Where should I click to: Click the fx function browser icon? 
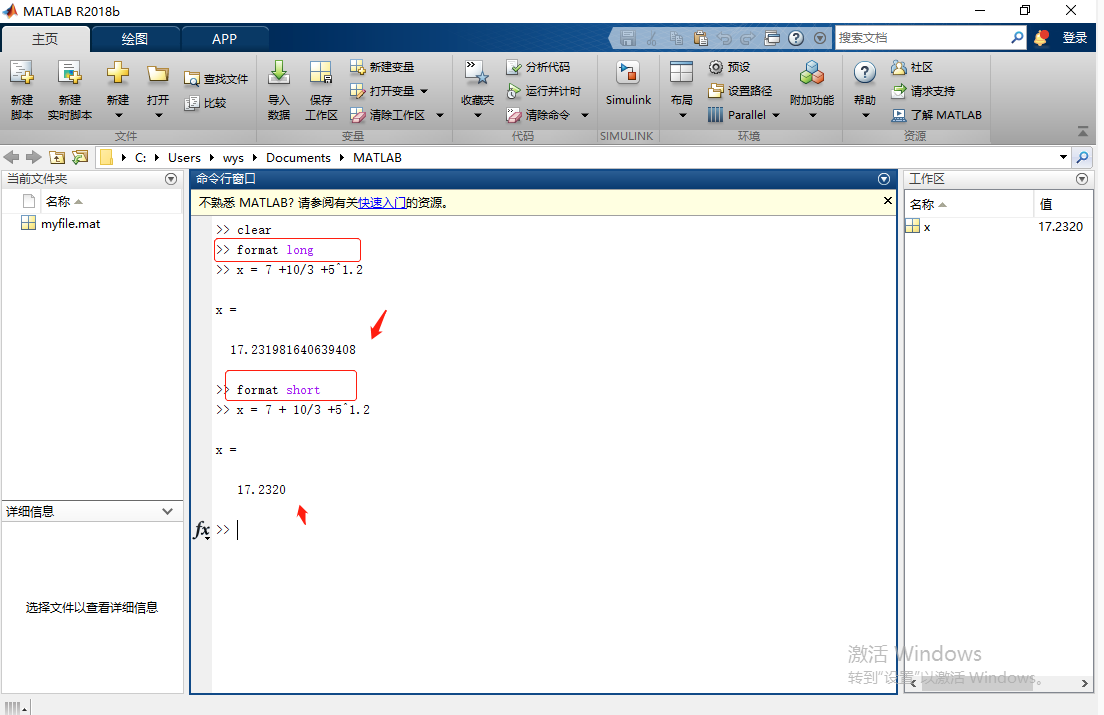point(202,529)
